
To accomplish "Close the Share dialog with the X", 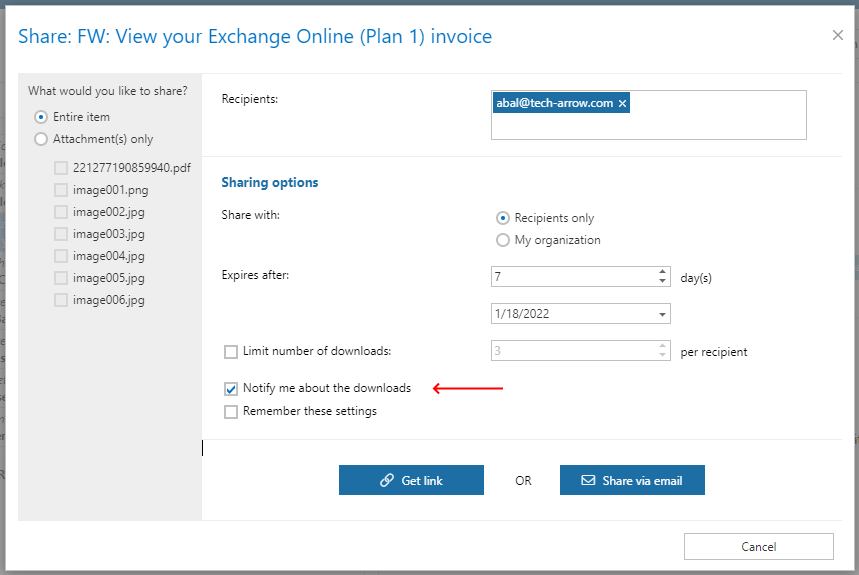I will point(837,36).
